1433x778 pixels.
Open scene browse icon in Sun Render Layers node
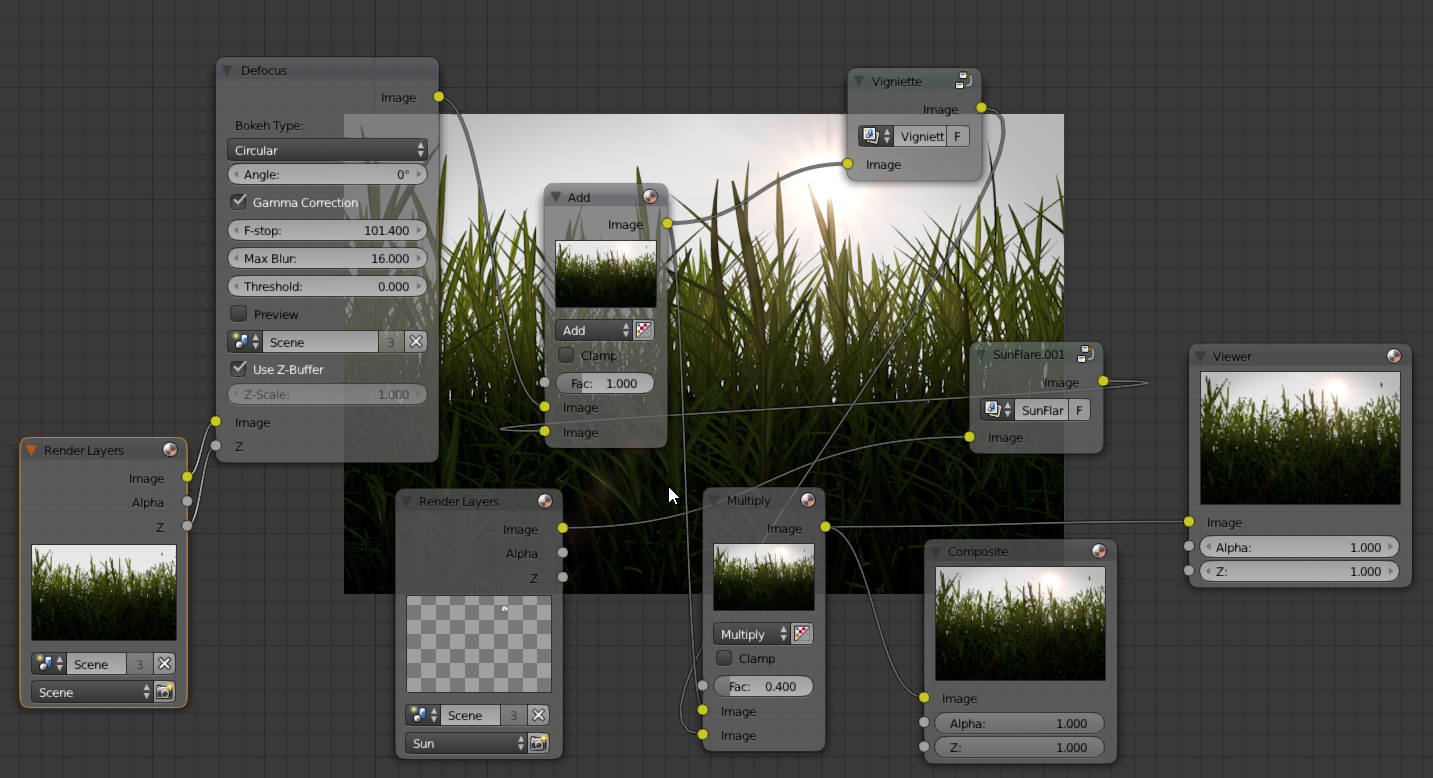coord(423,715)
